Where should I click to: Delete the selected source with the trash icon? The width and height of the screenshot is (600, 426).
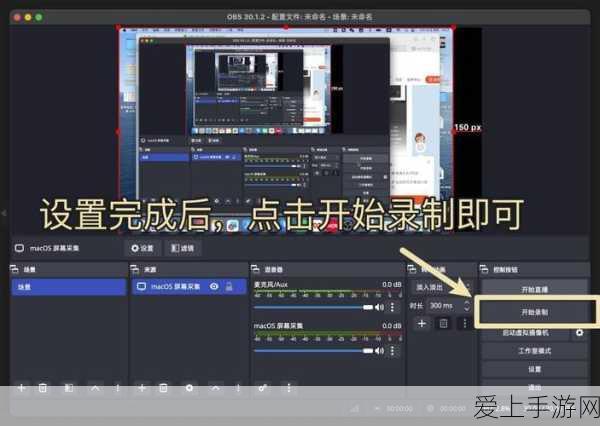point(163,388)
